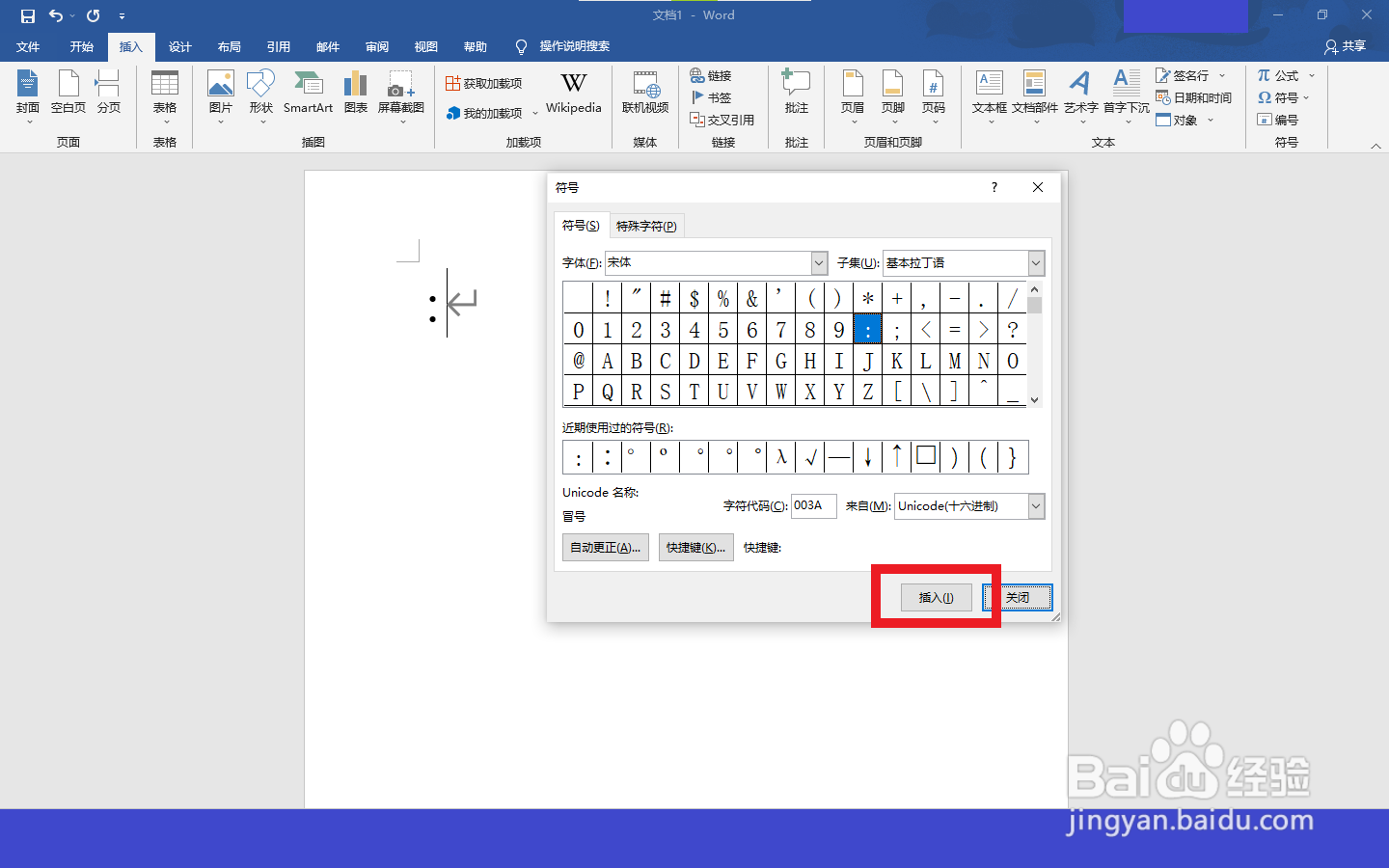Insert a picture using the 图片 icon
This screenshot has height=868, width=1389.
point(221,92)
